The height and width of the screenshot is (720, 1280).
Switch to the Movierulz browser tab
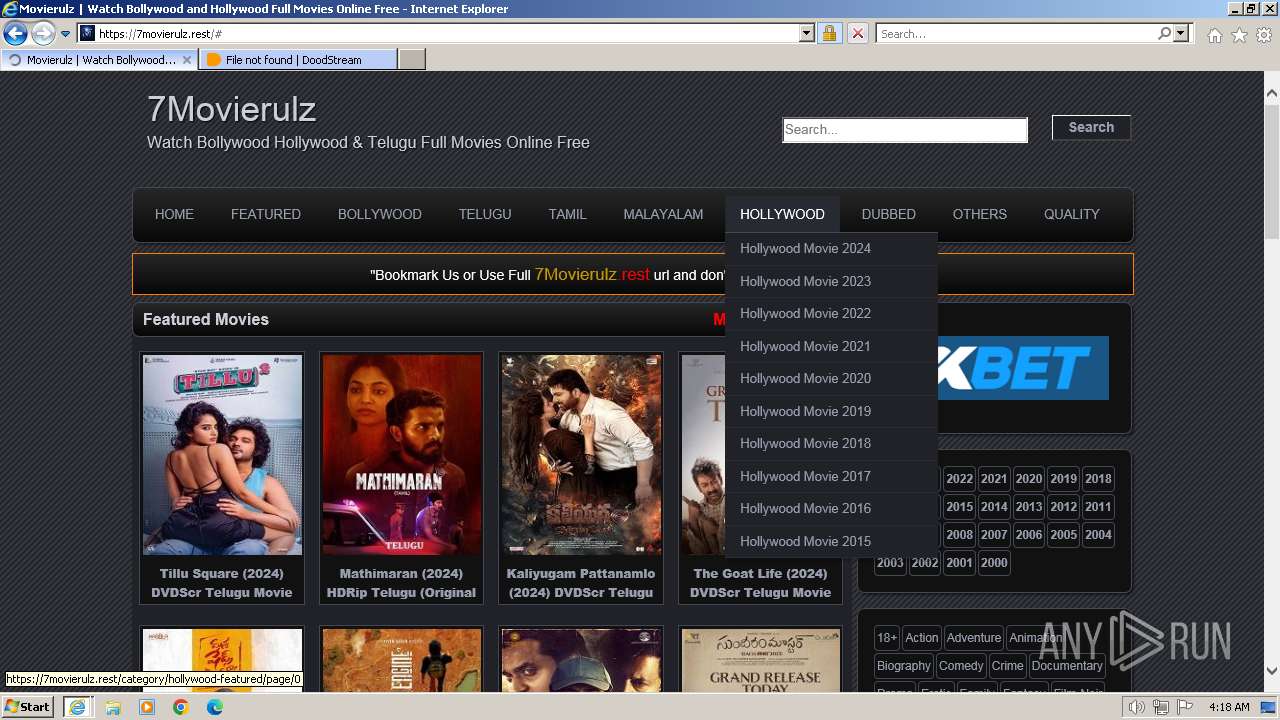coord(98,60)
